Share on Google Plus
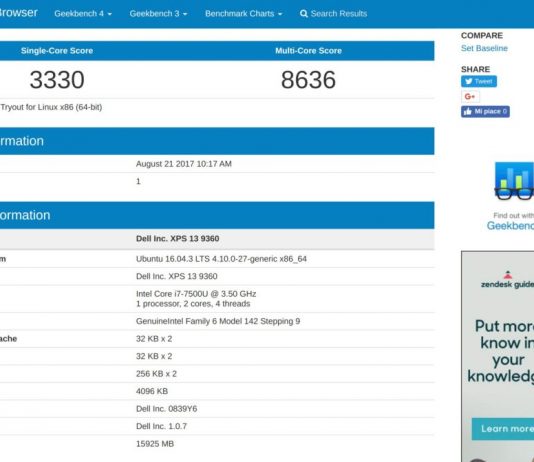This screenshot has width=534, height=462. [x=470, y=97]
